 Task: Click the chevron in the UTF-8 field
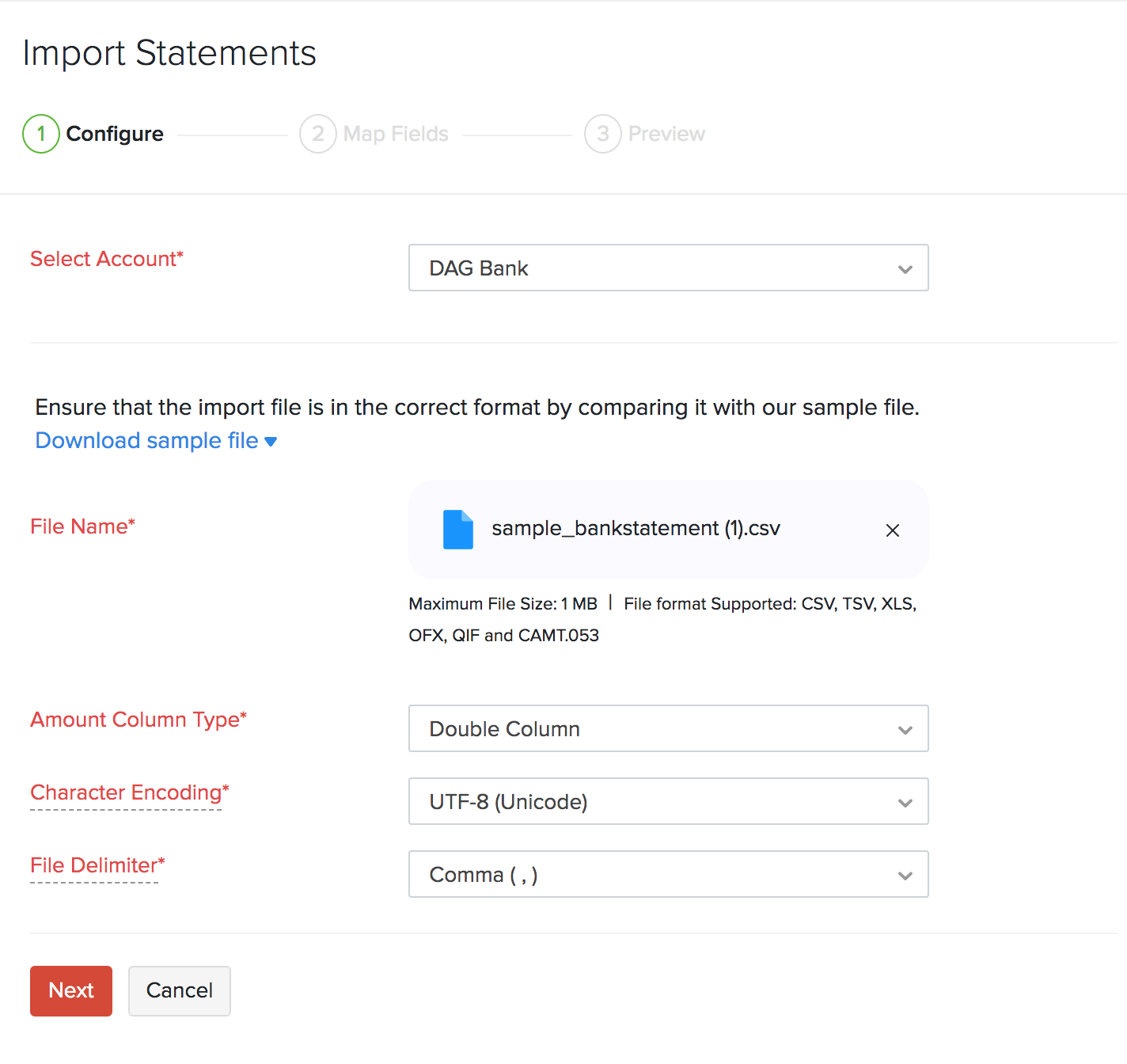point(905,803)
